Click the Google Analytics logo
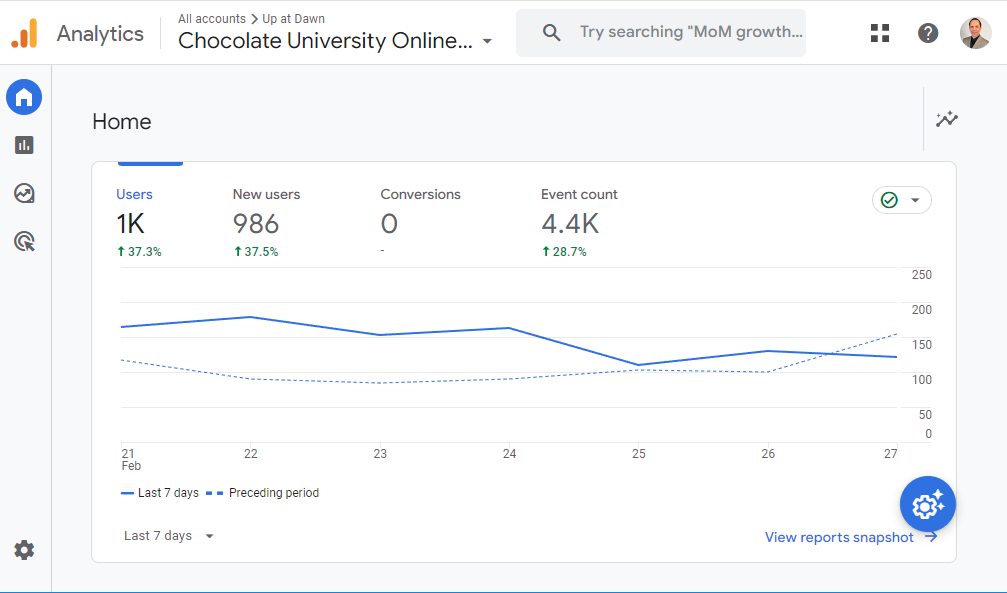The height and width of the screenshot is (593, 1007). 24,33
